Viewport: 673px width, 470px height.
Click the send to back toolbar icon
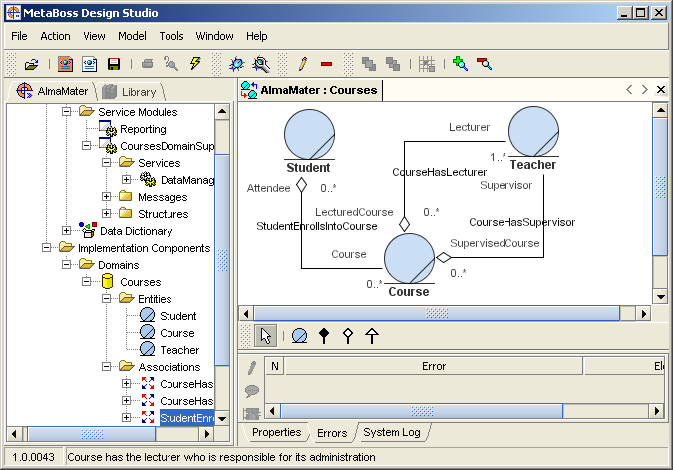(393, 64)
